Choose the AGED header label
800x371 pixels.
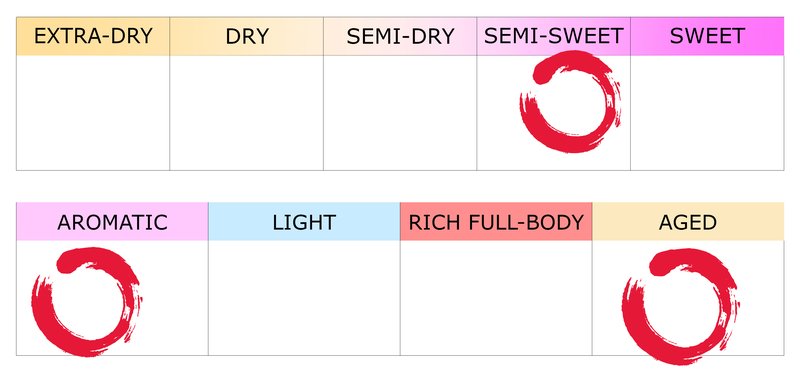(x=688, y=221)
